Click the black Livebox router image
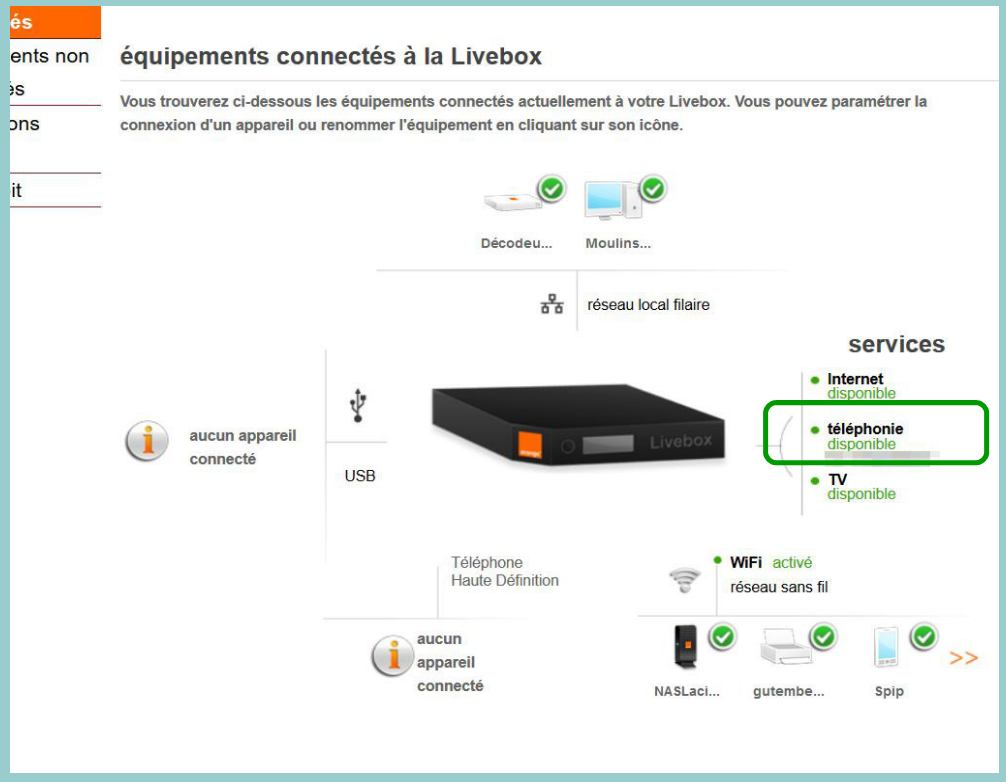The height and width of the screenshot is (782, 1006). pos(578,424)
